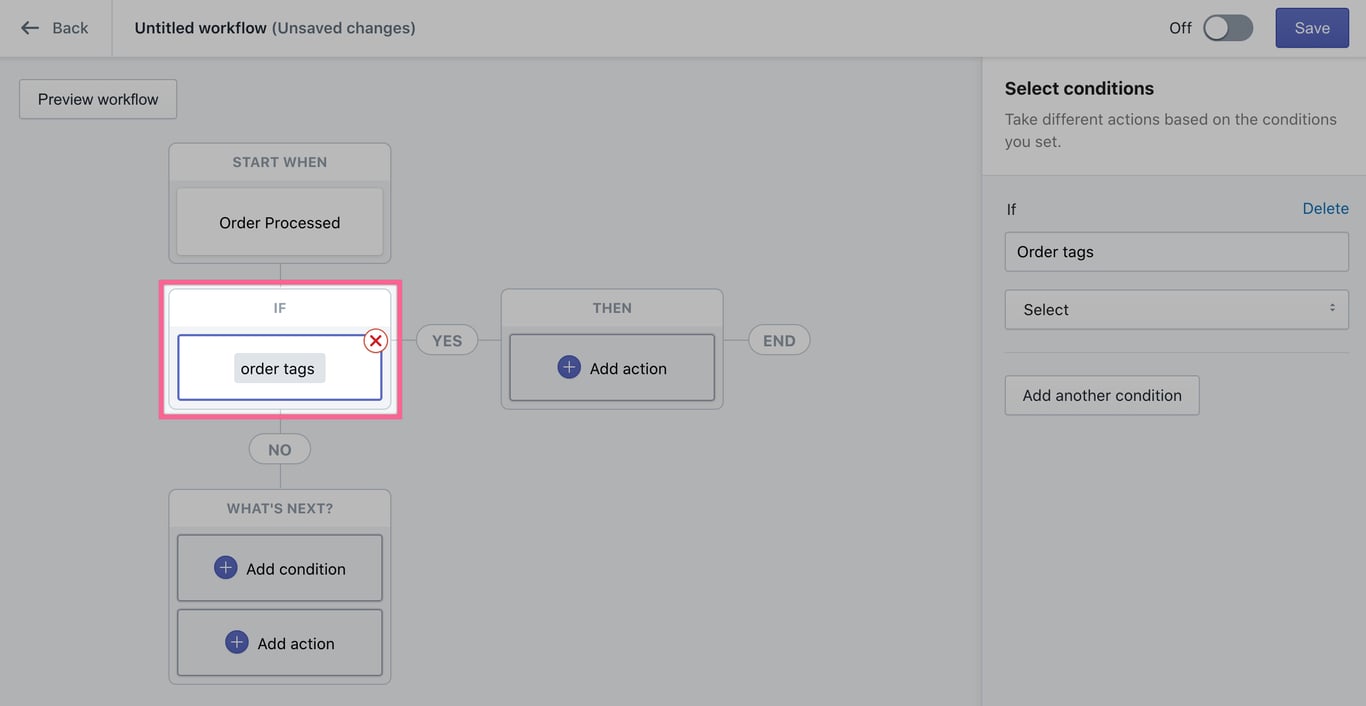
Task: Click plus icon in What's Next Add action
Action: point(237,642)
